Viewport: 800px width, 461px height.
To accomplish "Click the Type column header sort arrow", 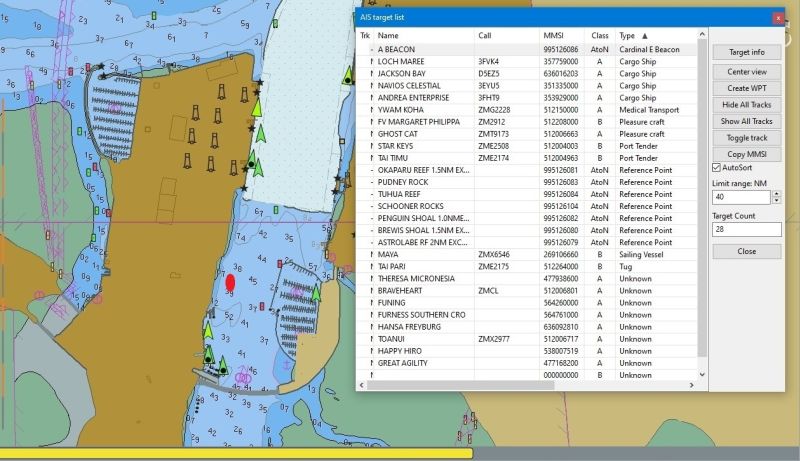I will pyautogui.click(x=644, y=36).
